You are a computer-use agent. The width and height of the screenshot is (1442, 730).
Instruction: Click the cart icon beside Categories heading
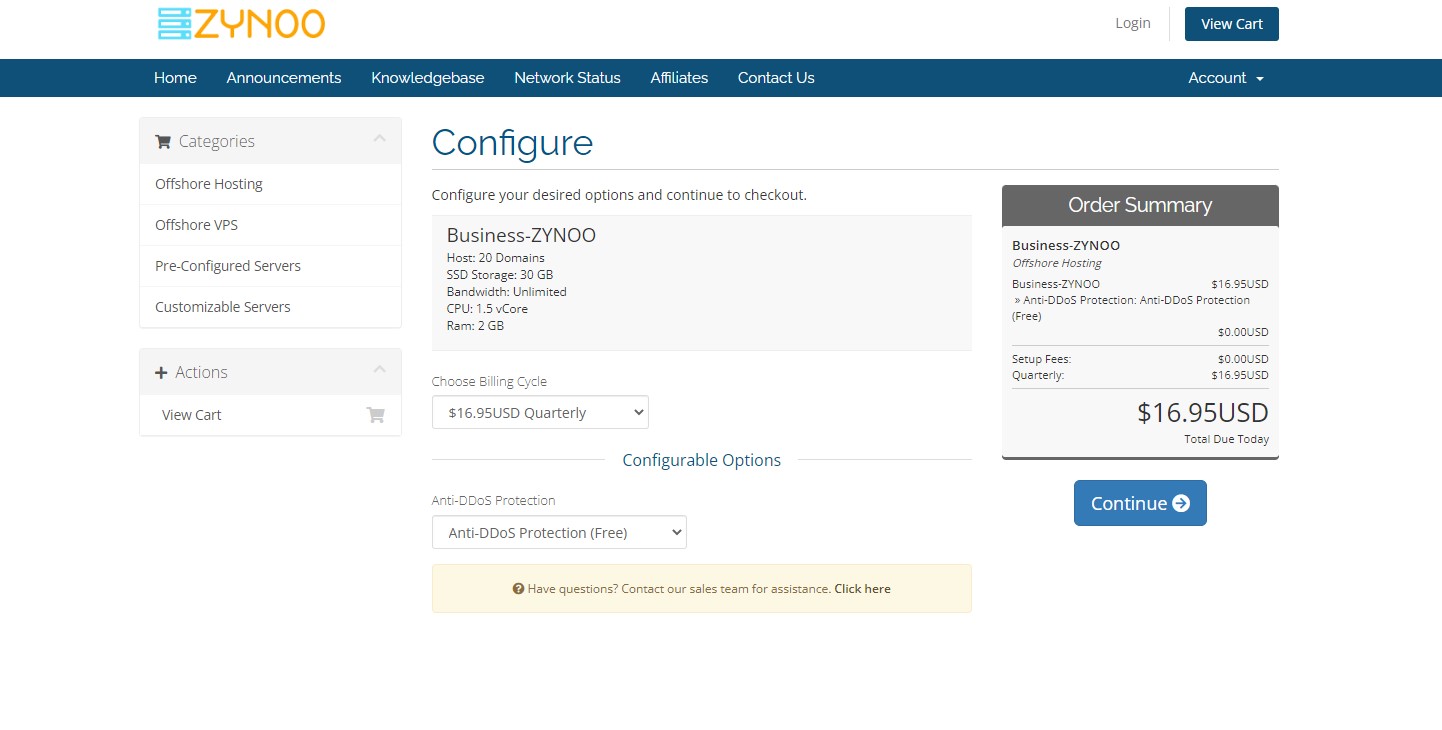tap(163, 142)
